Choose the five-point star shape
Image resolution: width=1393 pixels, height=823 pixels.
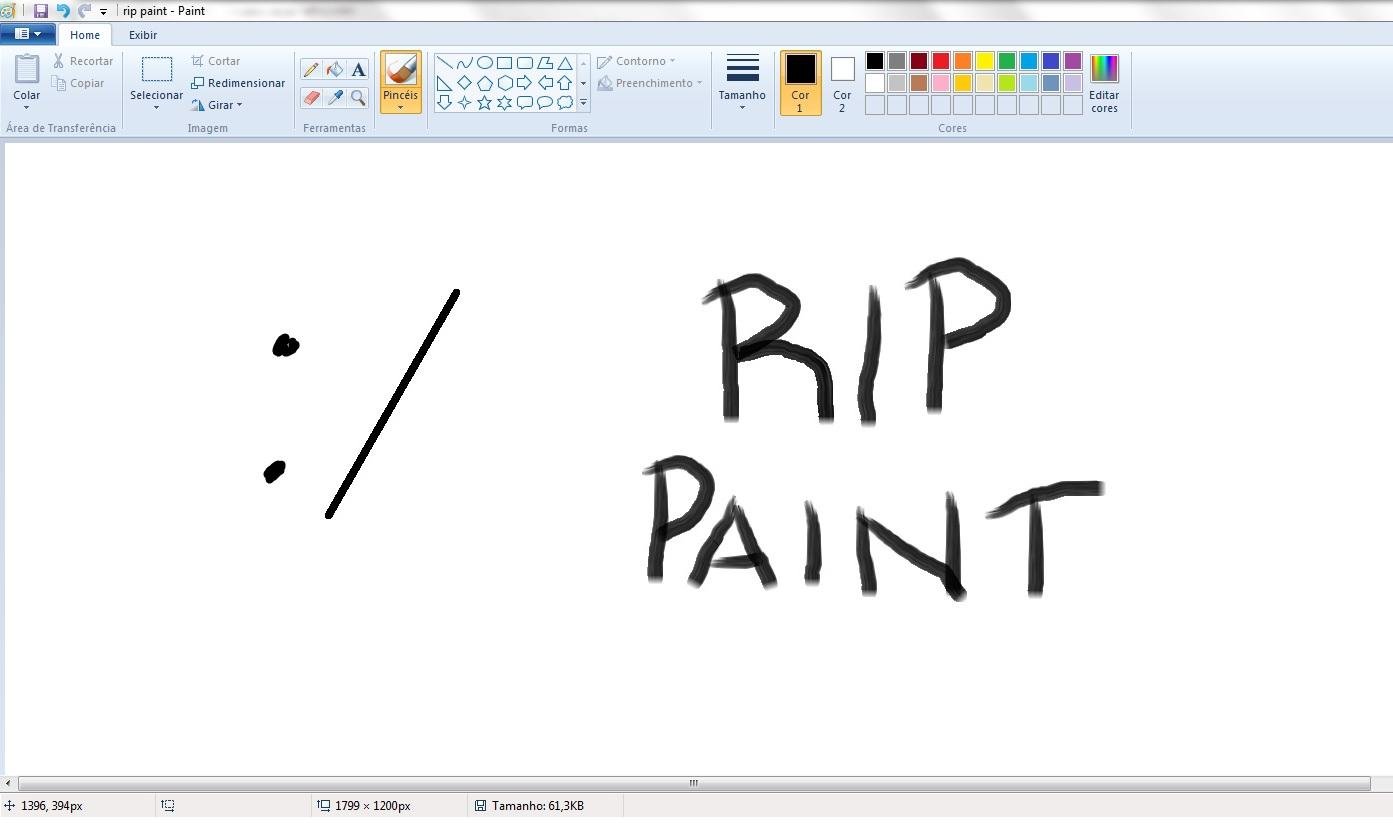click(484, 102)
